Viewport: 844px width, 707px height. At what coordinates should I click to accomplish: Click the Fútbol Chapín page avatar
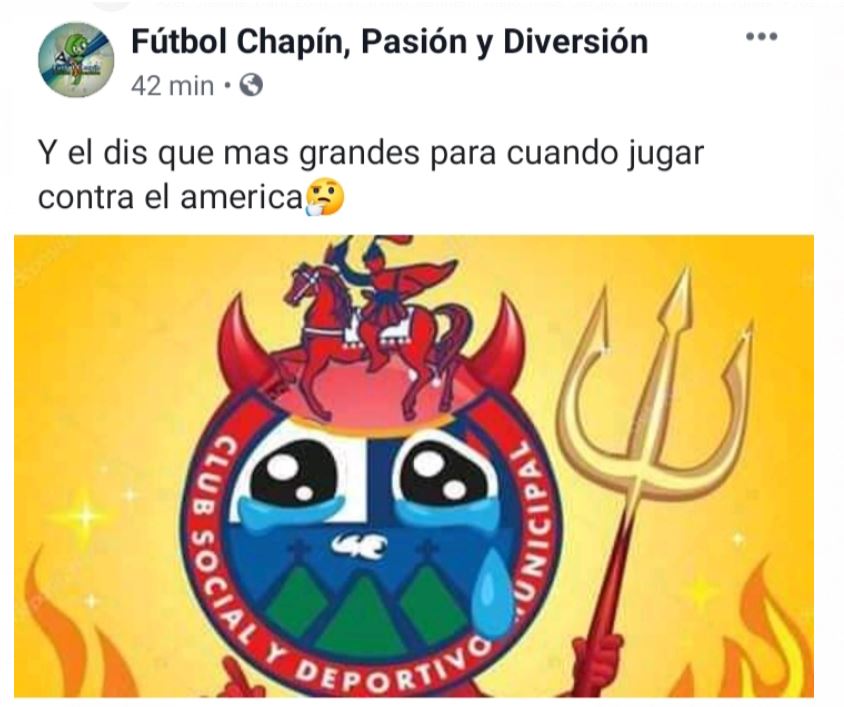coord(76,59)
